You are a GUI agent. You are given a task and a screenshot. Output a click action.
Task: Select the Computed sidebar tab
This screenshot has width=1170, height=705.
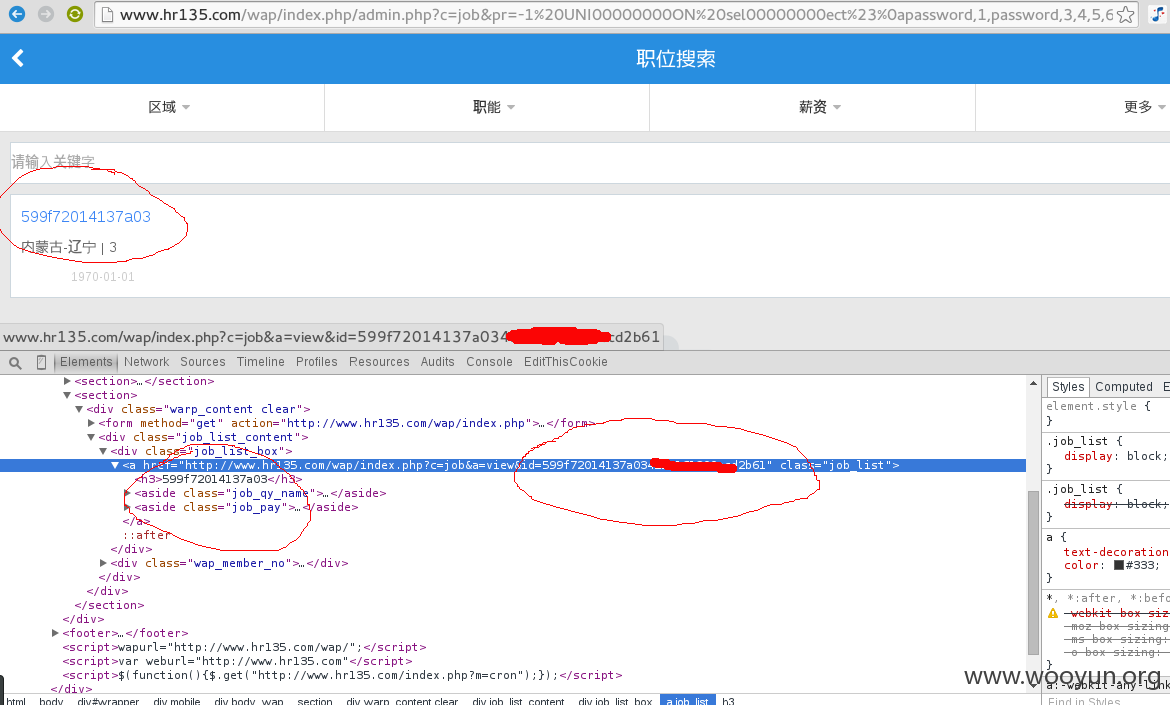tap(1124, 386)
